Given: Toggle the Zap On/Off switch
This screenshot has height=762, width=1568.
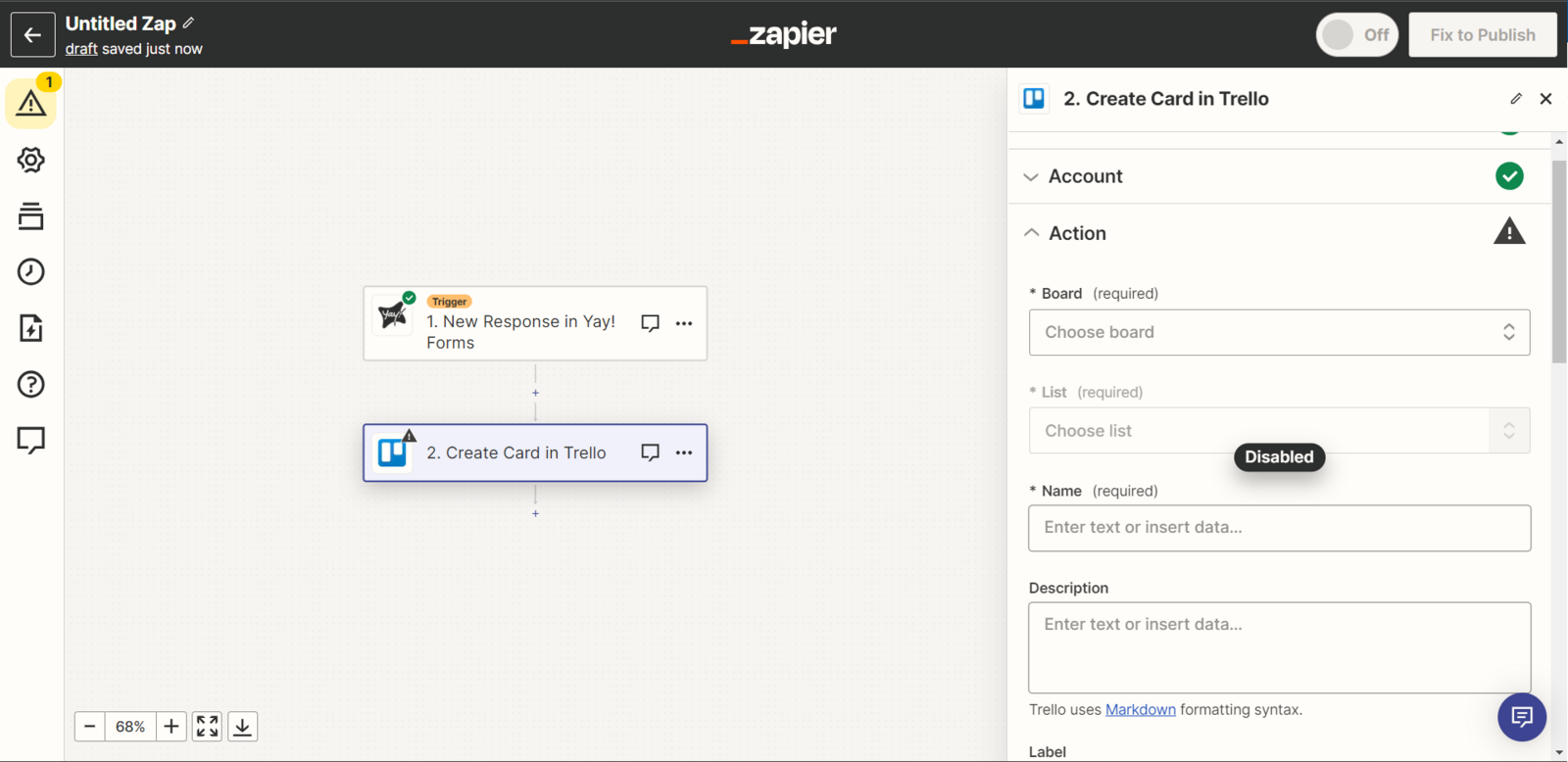Looking at the screenshot, I should coord(1356,35).
